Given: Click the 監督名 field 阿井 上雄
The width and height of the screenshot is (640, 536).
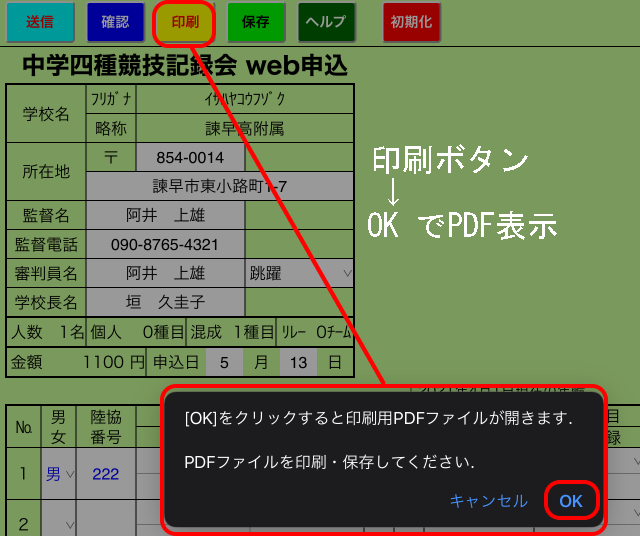Looking at the screenshot, I should 165,215.
